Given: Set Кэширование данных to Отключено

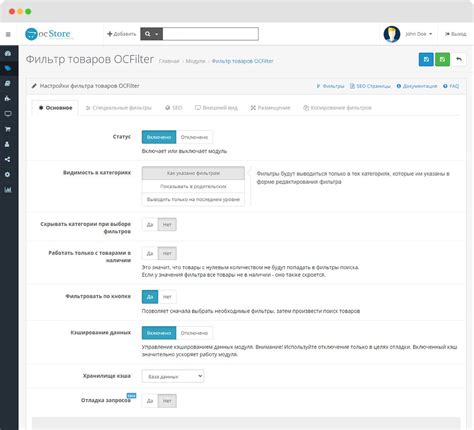Looking at the screenshot, I should click(194, 333).
